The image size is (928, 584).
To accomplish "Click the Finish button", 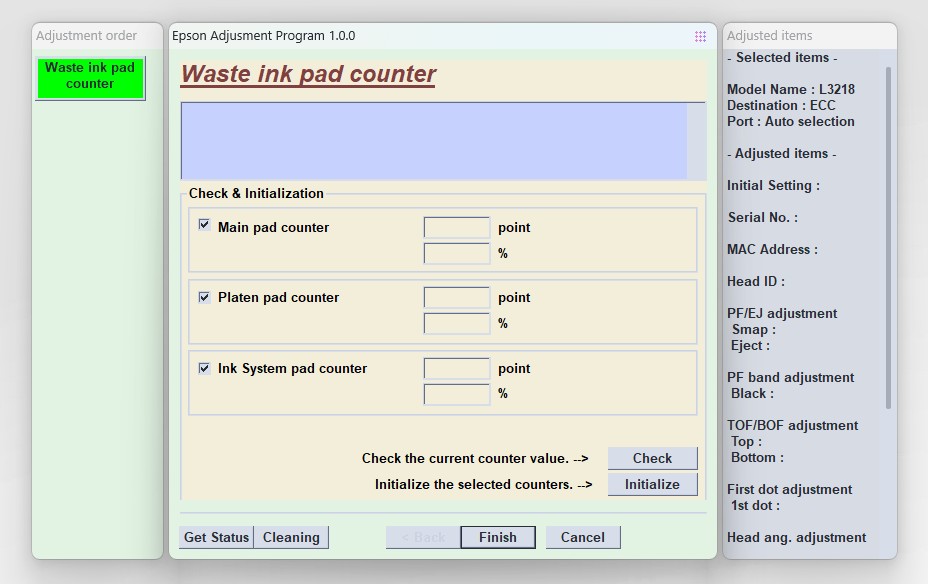I will [x=497, y=537].
